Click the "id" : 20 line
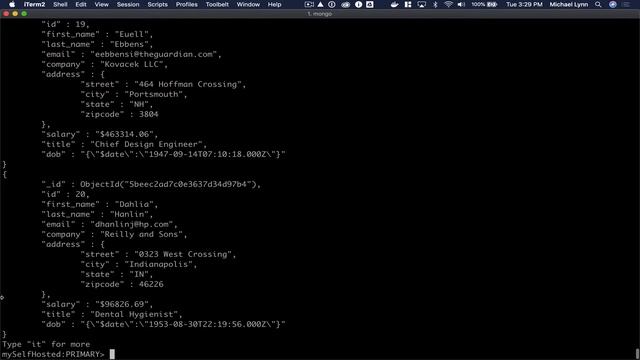 65,194
